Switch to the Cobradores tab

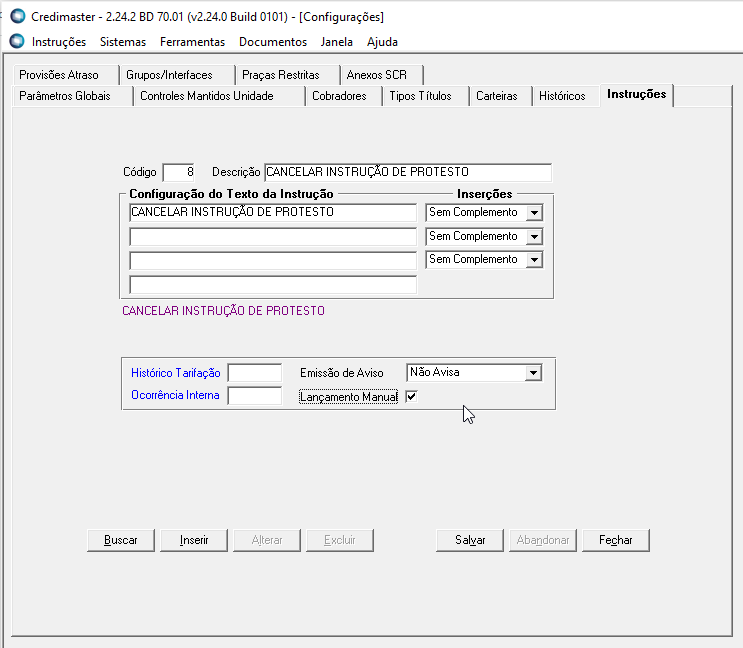[x=344, y=96]
